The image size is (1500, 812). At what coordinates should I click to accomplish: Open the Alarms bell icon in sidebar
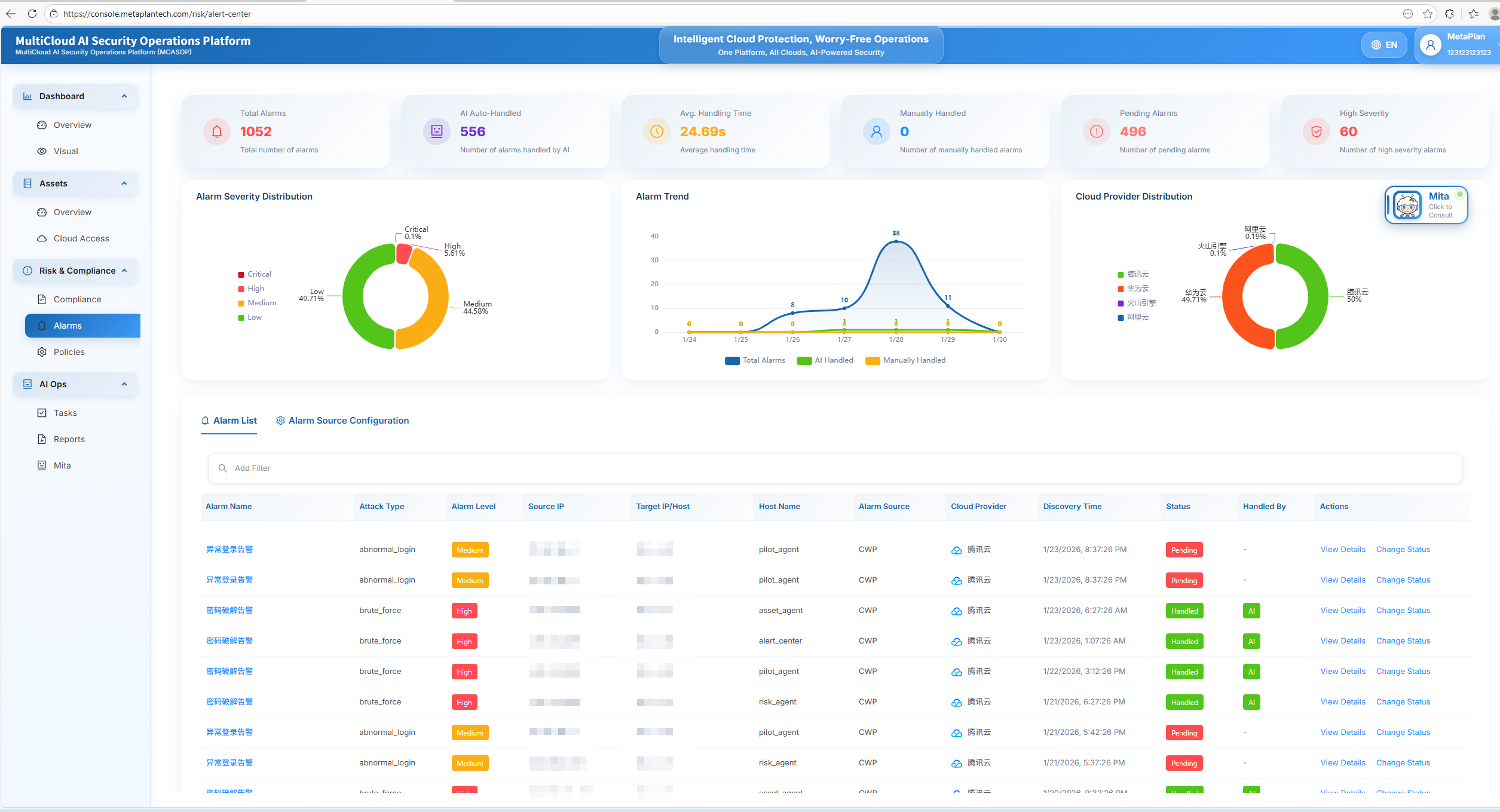point(42,326)
